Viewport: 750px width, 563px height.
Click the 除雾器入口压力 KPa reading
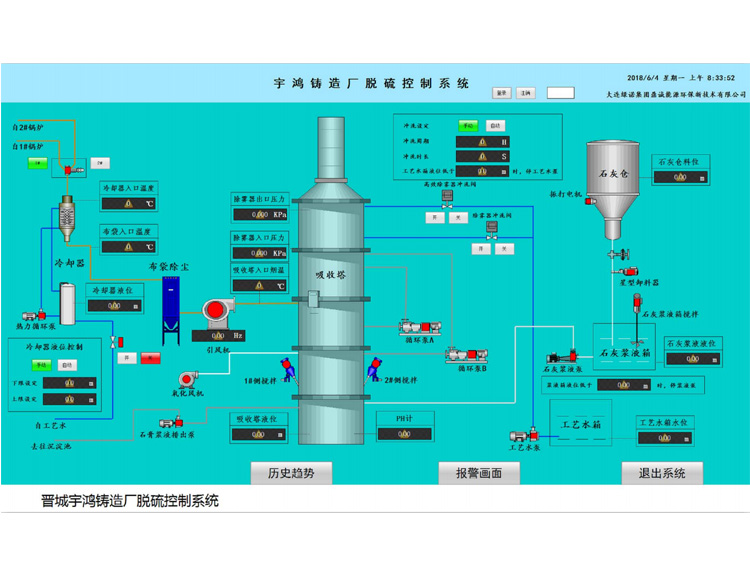(x=260, y=253)
